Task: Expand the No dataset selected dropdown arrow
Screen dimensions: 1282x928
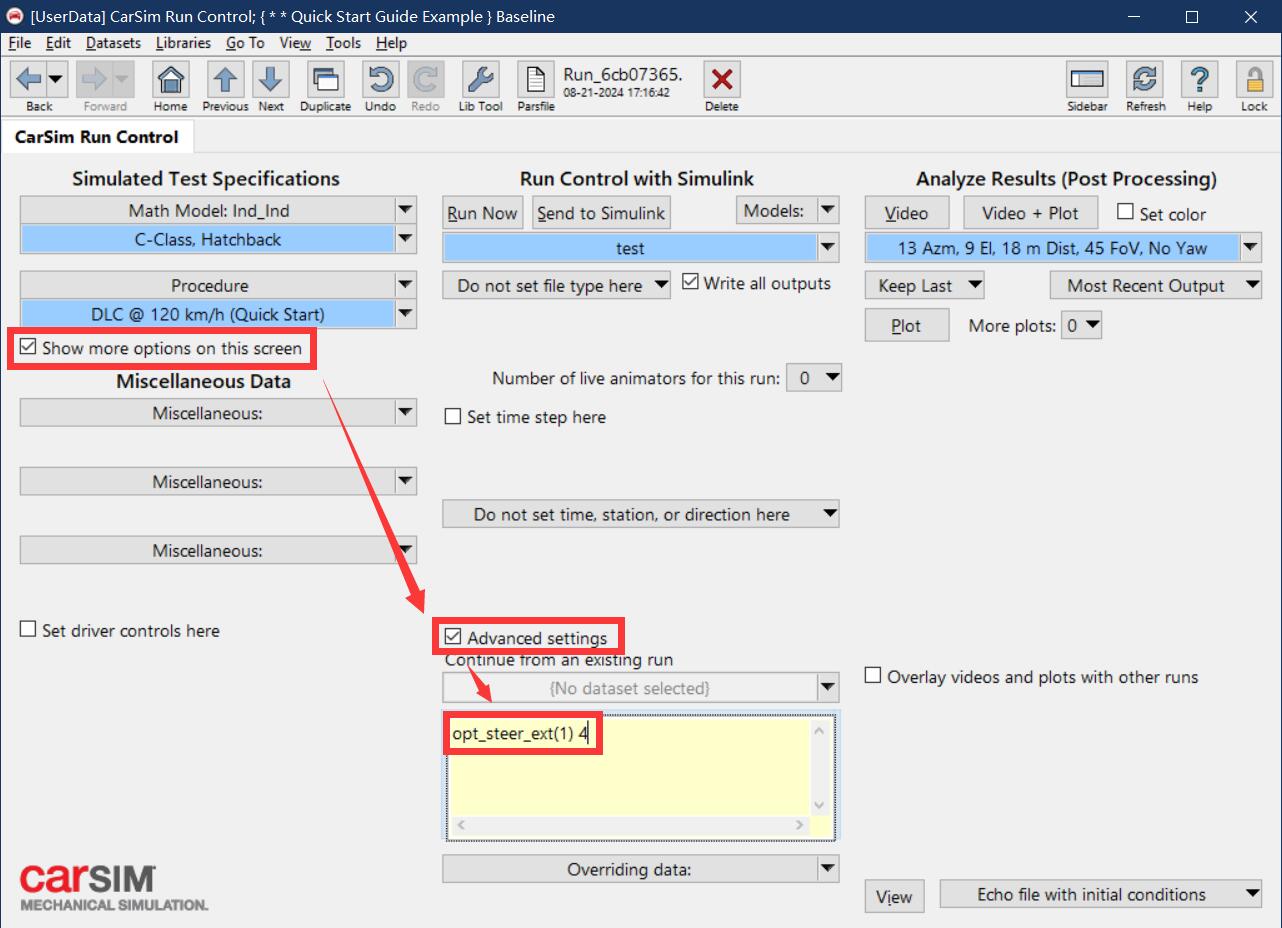Action: (828, 688)
